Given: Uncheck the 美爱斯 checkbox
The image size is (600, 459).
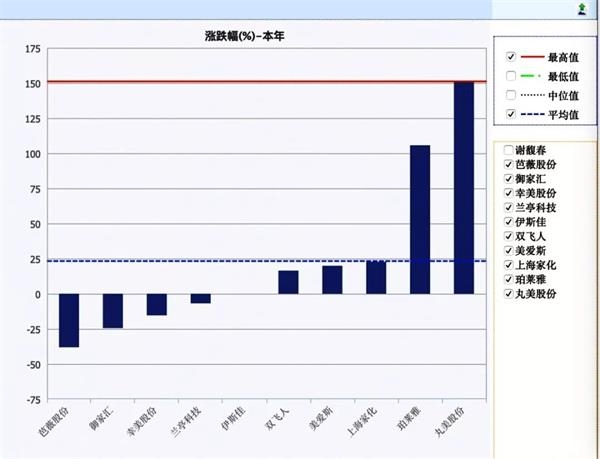Looking at the screenshot, I should tap(509, 251).
